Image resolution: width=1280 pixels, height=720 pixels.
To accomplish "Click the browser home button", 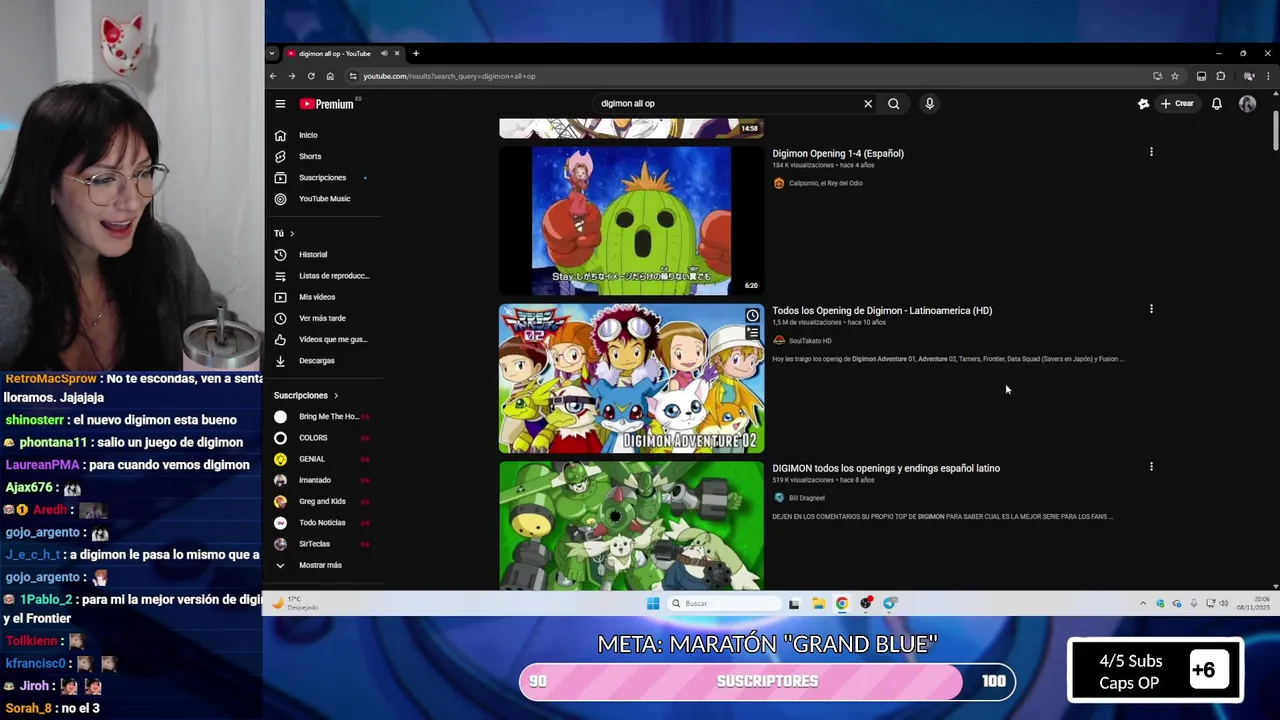I will point(330,76).
